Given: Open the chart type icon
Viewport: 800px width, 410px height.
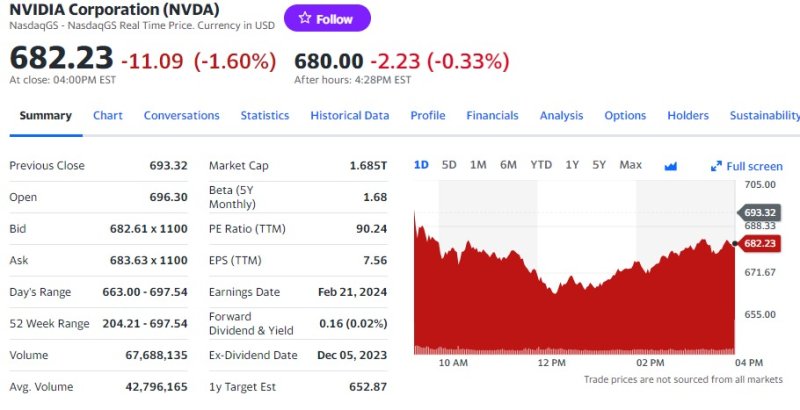Looking at the screenshot, I should point(671,165).
